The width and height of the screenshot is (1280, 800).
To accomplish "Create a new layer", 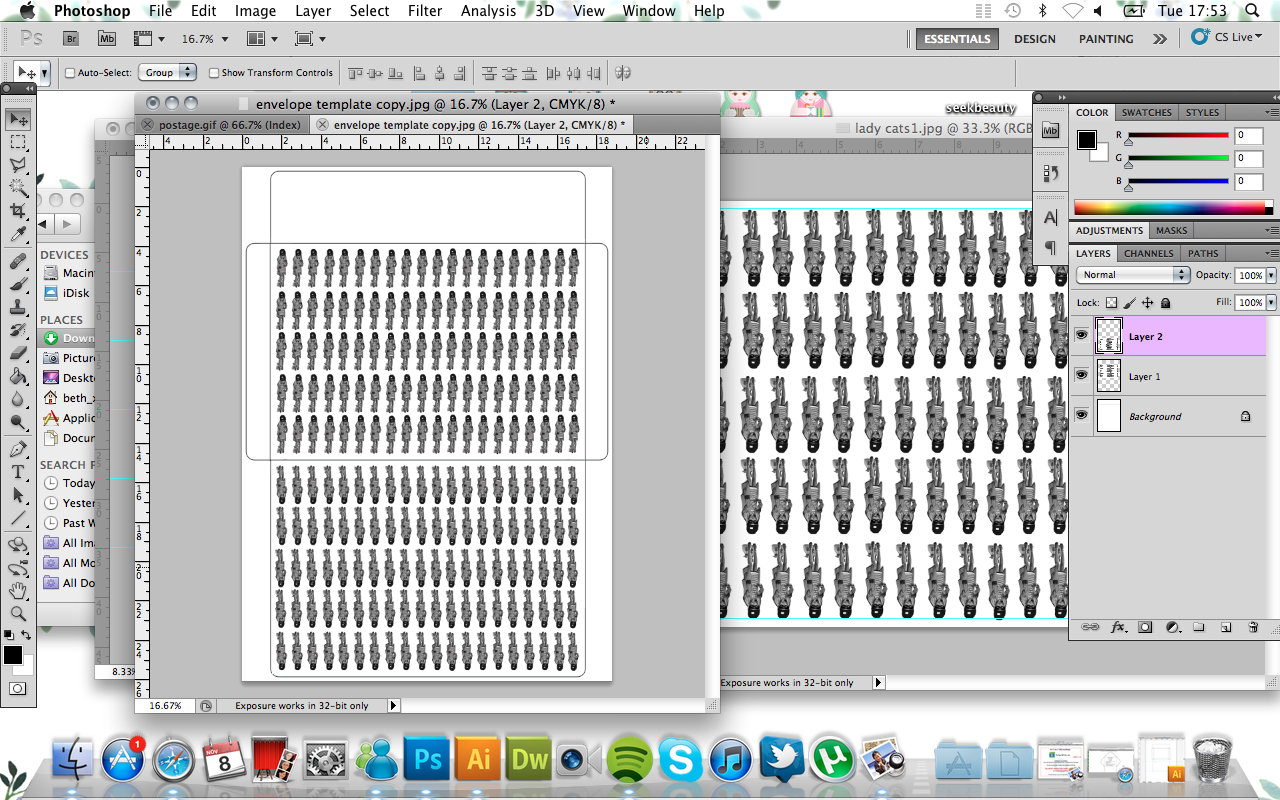I will [x=1226, y=627].
